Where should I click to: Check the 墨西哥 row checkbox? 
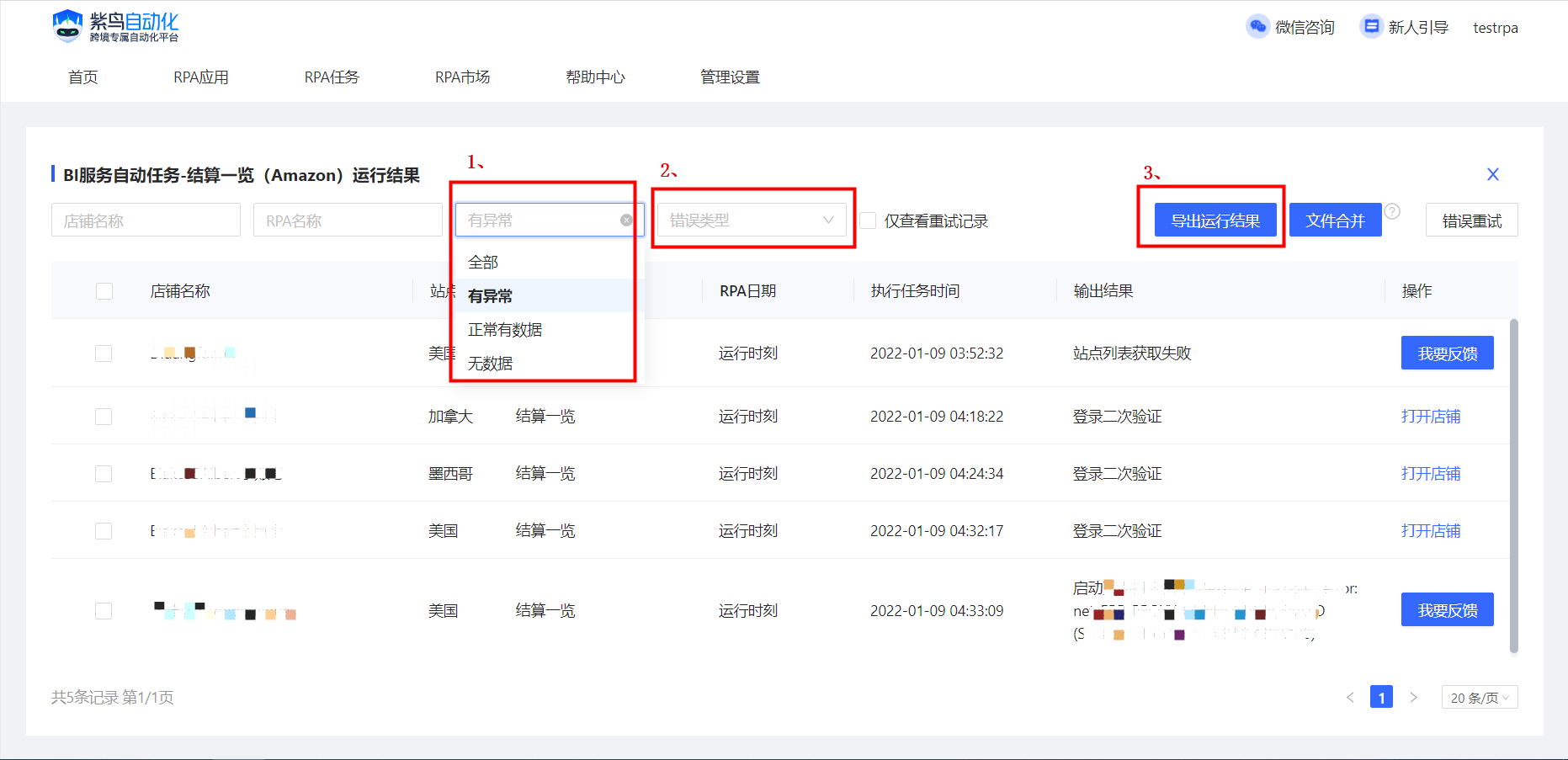point(104,474)
